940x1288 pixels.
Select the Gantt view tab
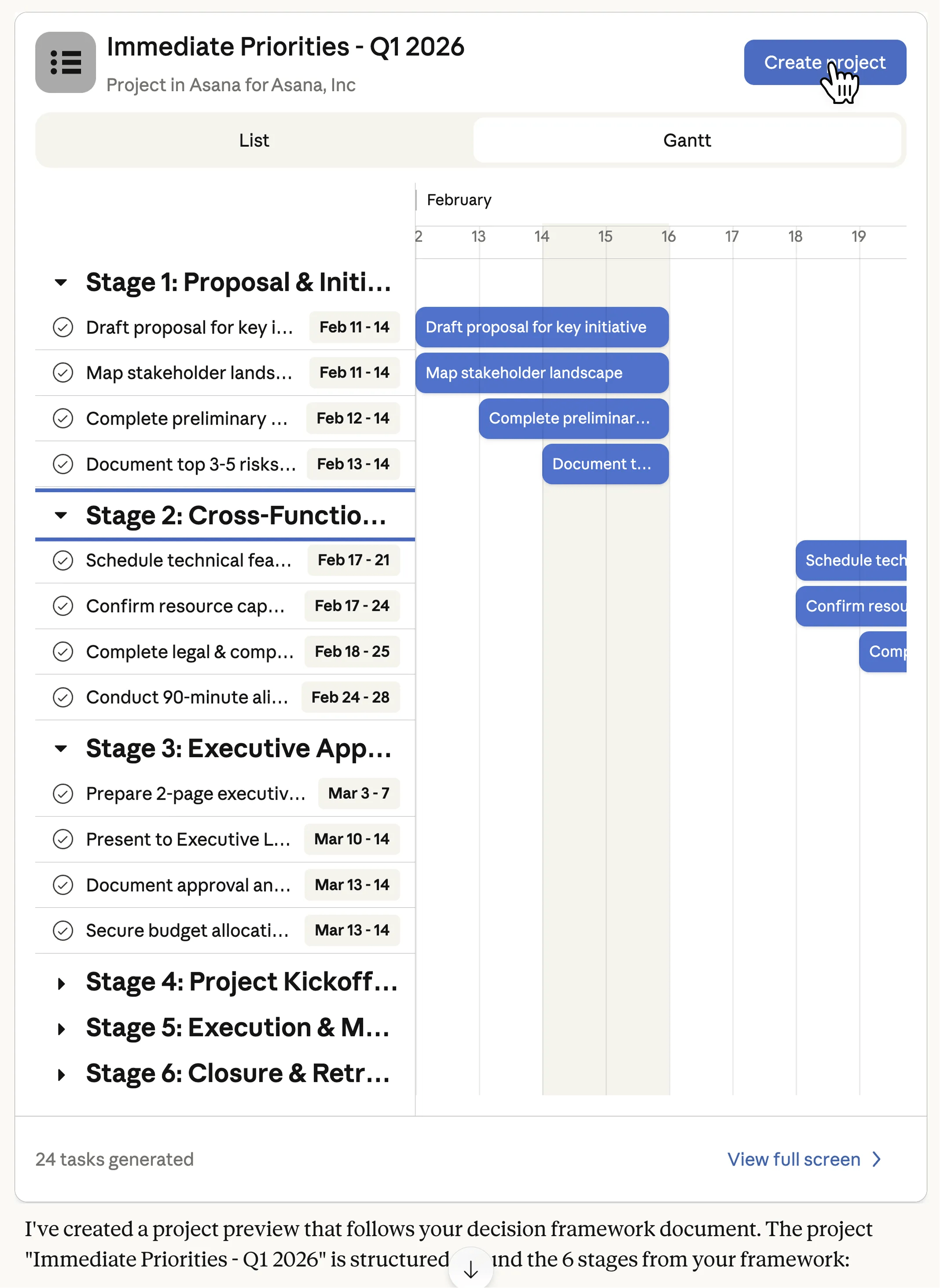[687, 140]
